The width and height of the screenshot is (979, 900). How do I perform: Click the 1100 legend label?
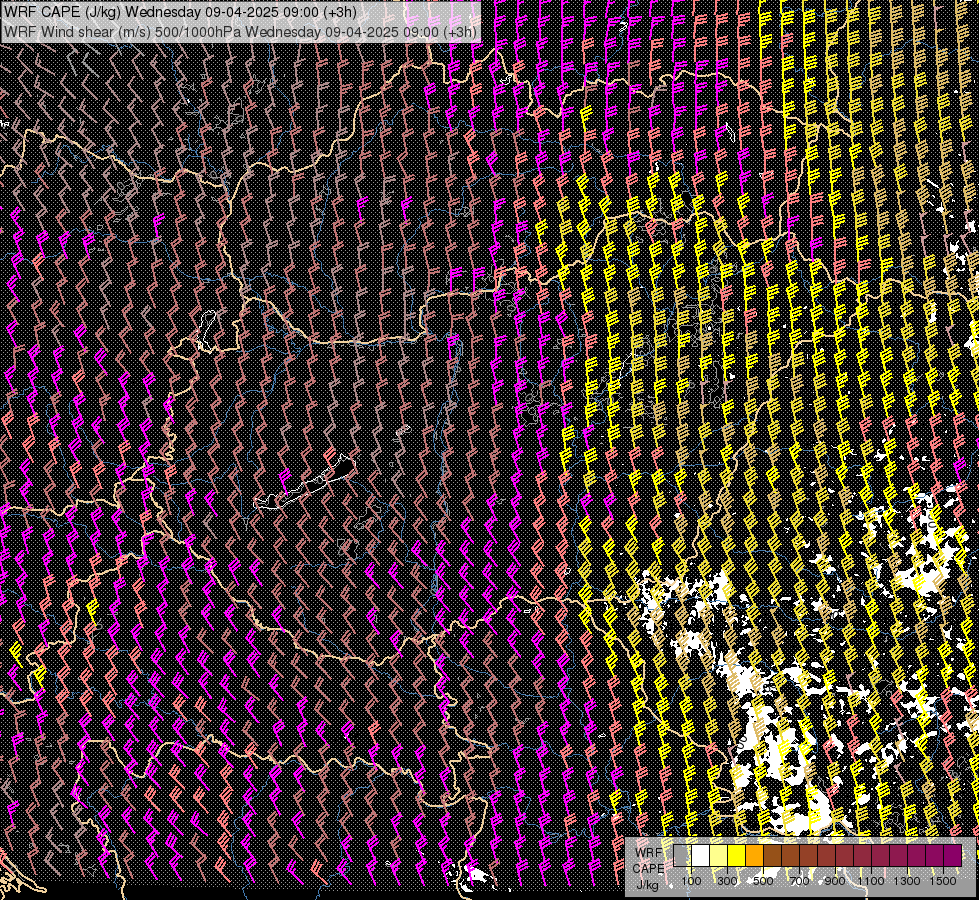point(871,881)
